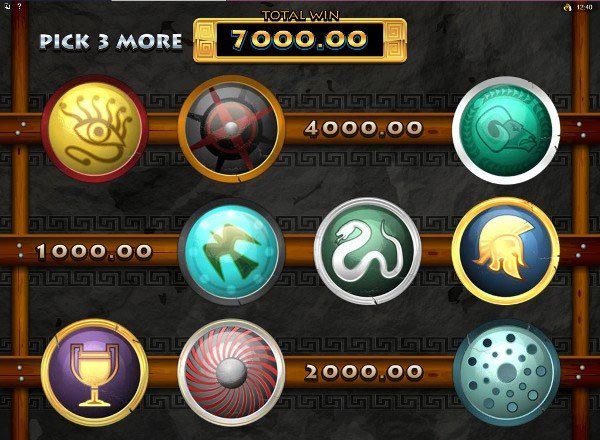This screenshot has height=440, width=600.
Task: Click the gold Greek key ornament right of total
Action: pyautogui.click(x=394, y=40)
